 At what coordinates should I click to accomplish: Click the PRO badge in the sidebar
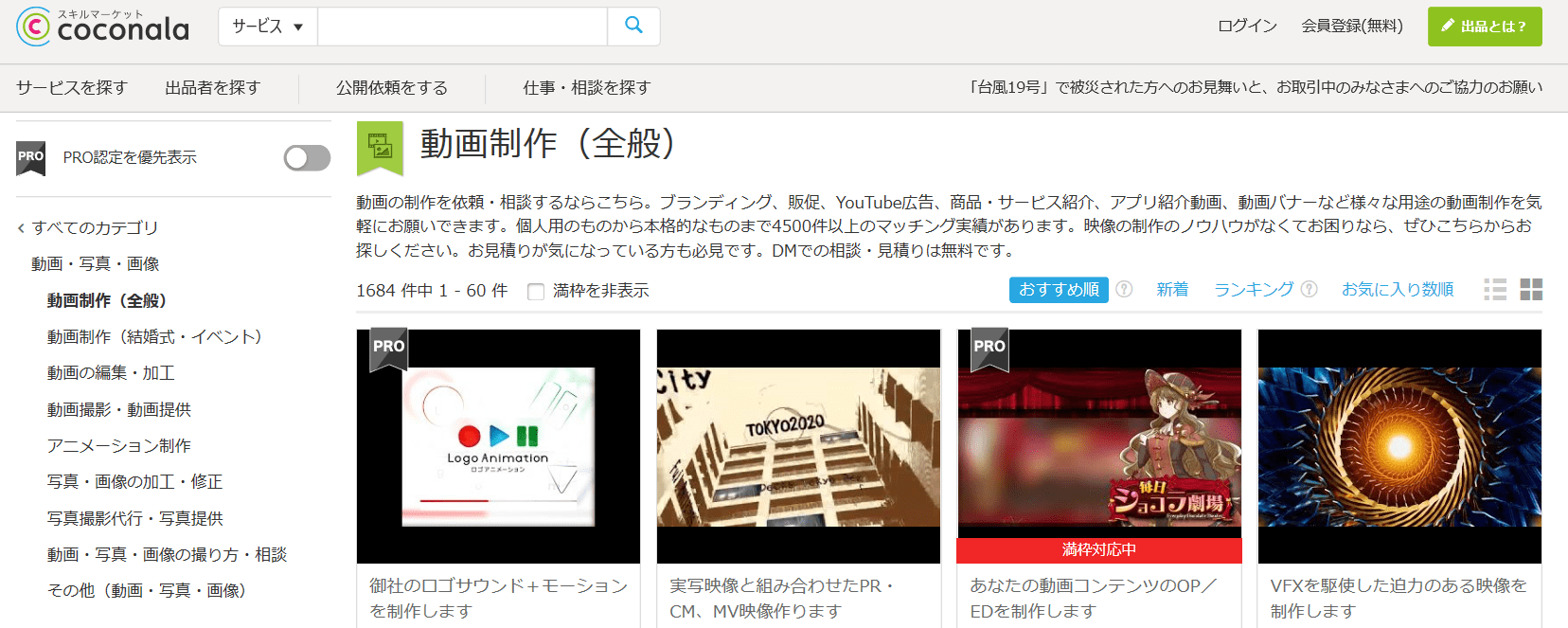tap(31, 158)
